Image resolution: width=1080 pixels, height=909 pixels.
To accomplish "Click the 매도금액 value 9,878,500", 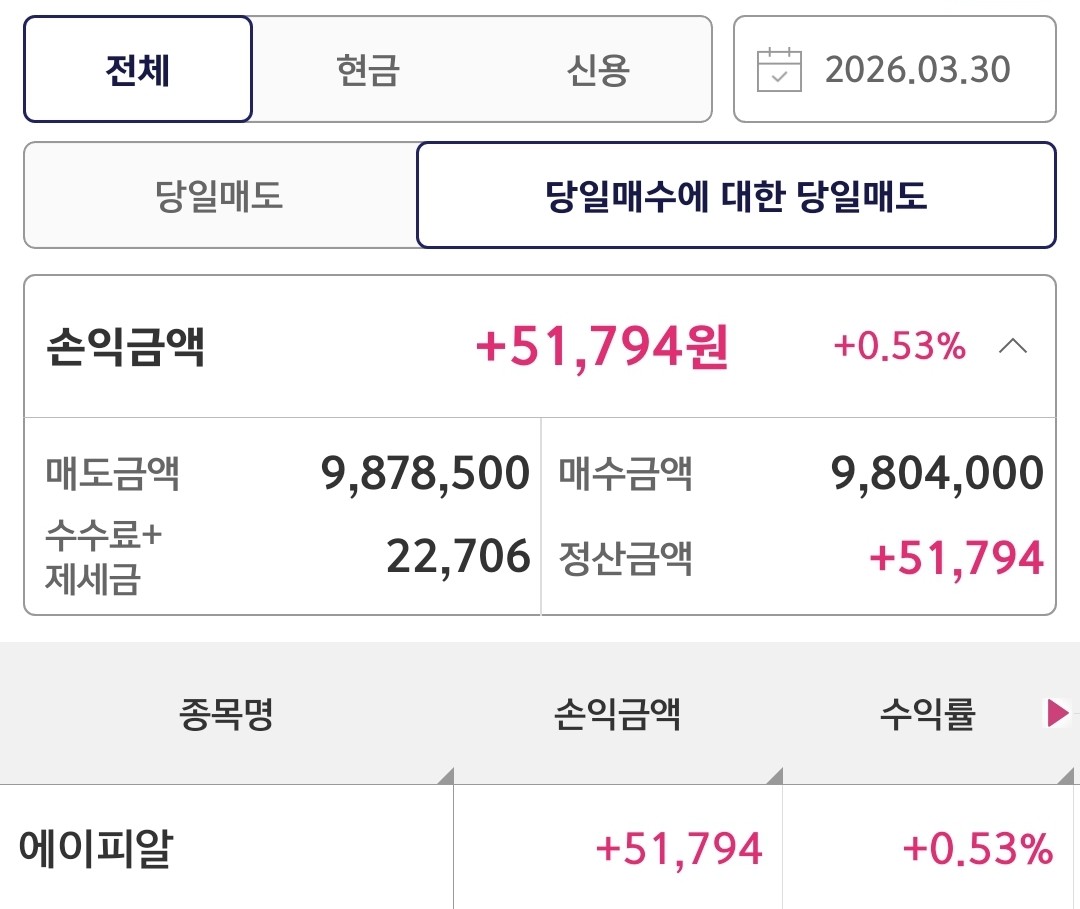I will pos(425,473).
